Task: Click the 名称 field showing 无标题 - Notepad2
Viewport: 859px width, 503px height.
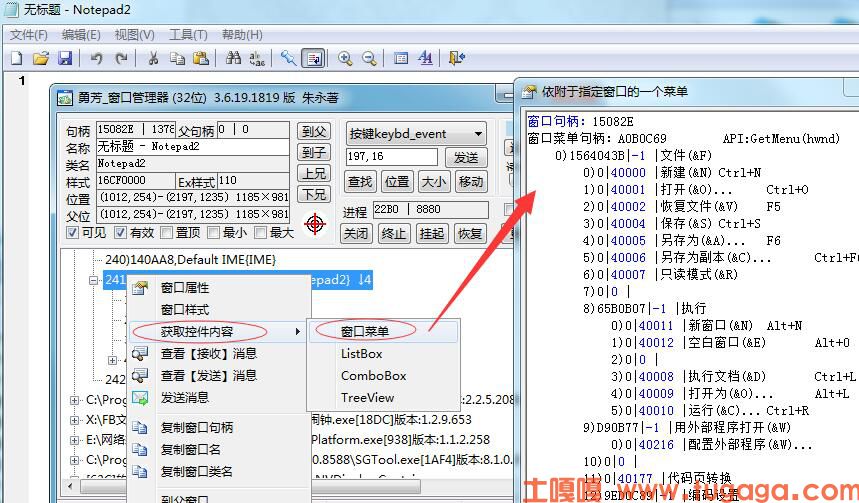Action: click(193, 147)
